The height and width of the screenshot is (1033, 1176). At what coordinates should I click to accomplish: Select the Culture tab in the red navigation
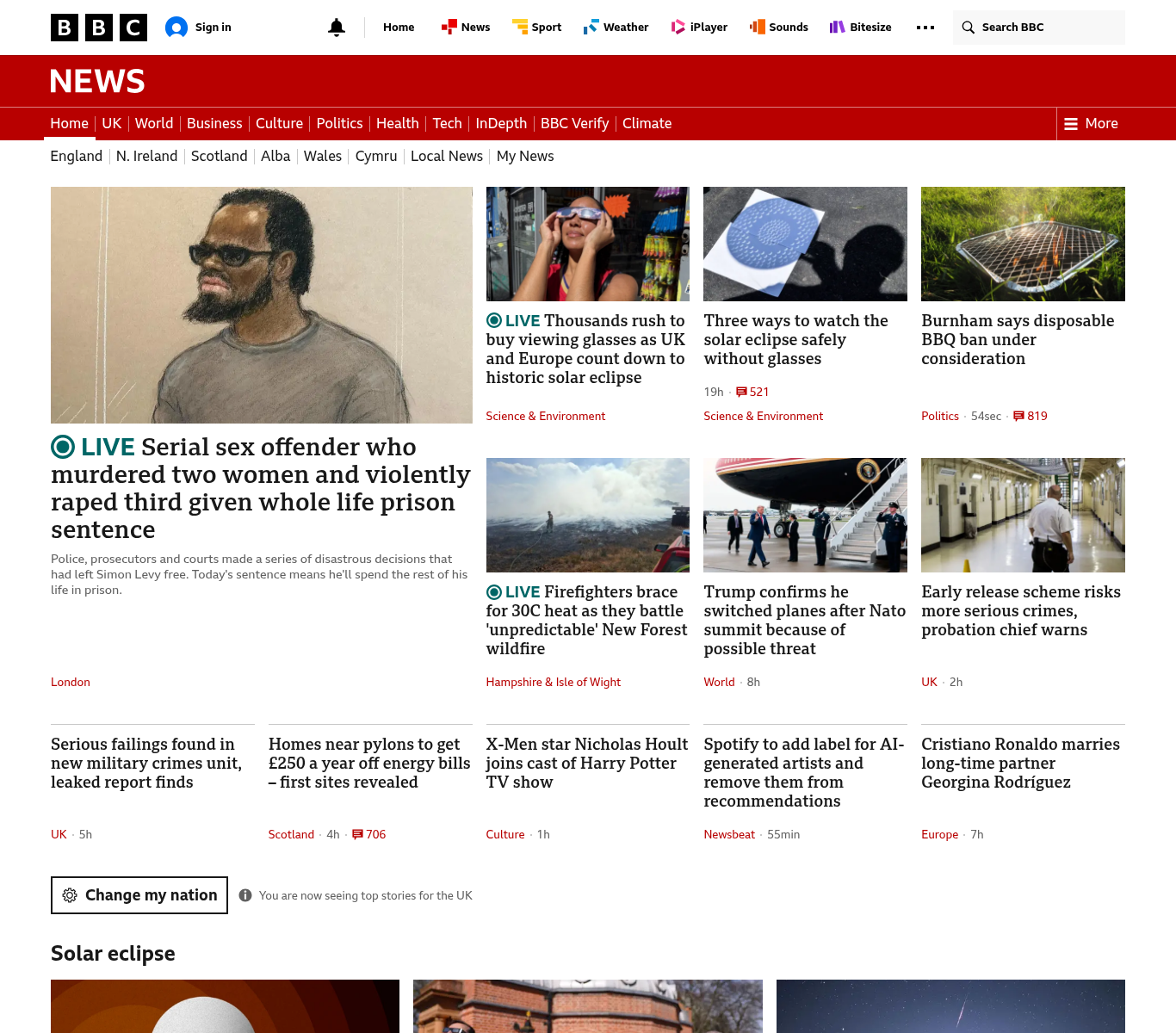click(x=279, y=124)
